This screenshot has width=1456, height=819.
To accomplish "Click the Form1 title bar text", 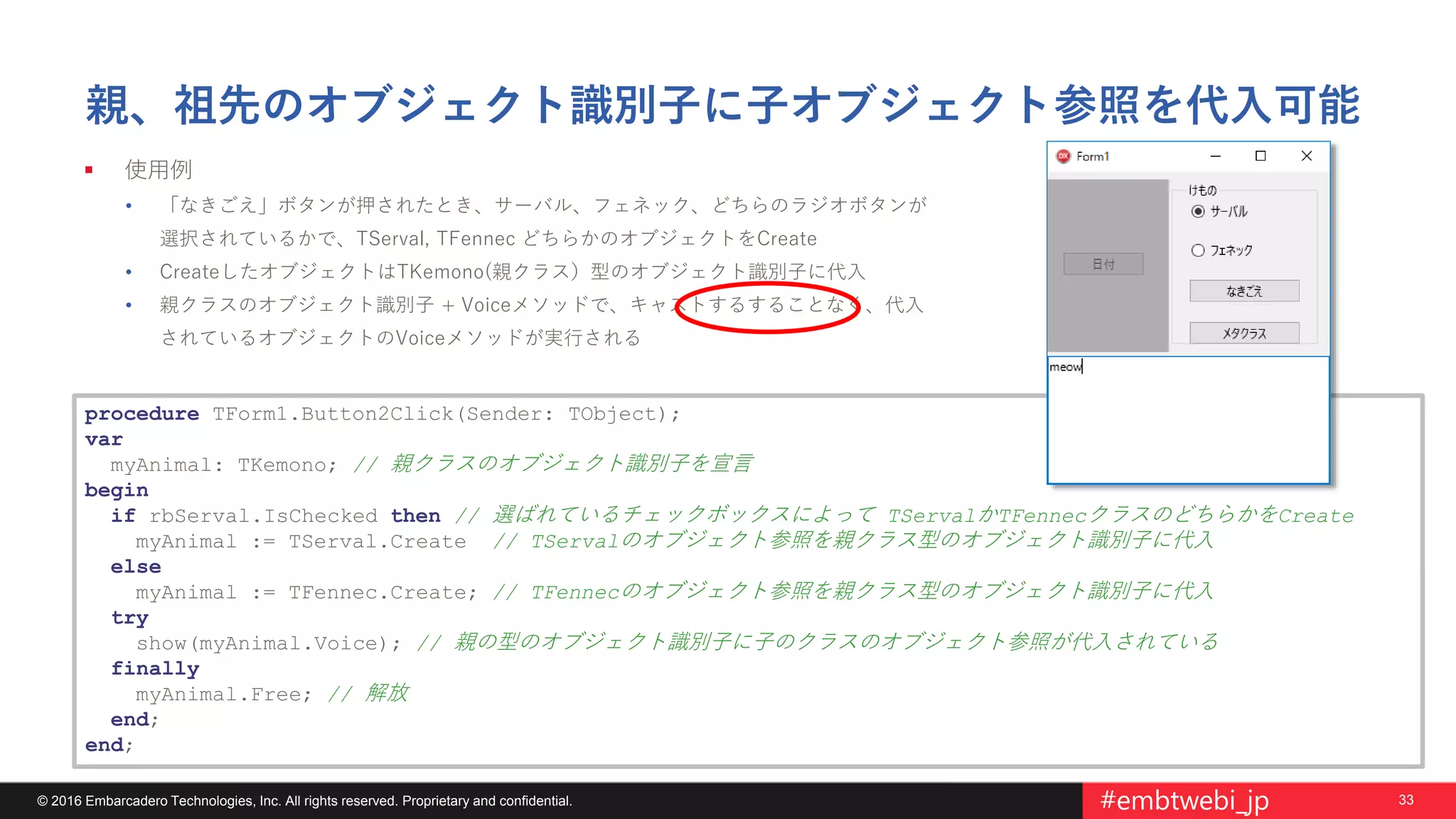I will tap(1093, 156).
